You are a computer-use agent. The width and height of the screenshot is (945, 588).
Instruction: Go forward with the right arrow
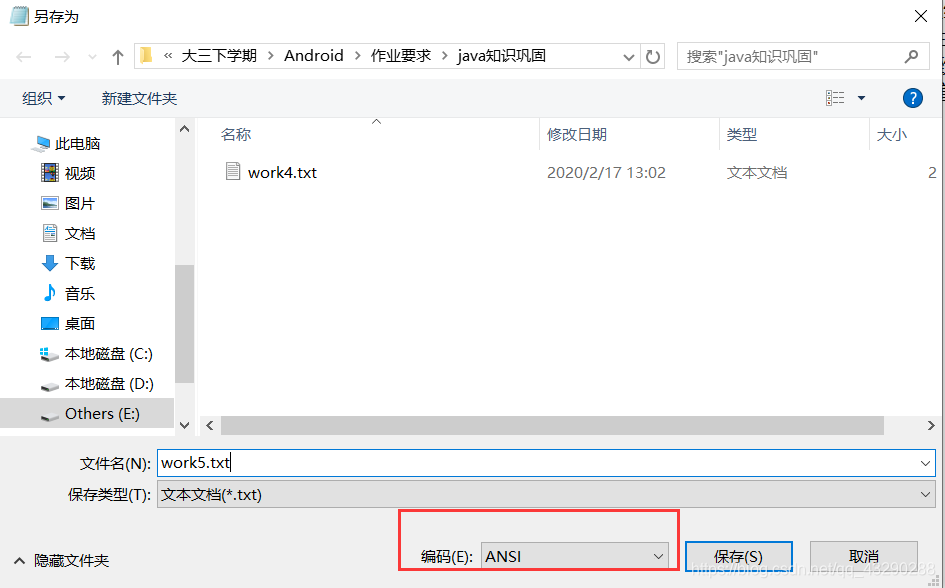[62, 57]
